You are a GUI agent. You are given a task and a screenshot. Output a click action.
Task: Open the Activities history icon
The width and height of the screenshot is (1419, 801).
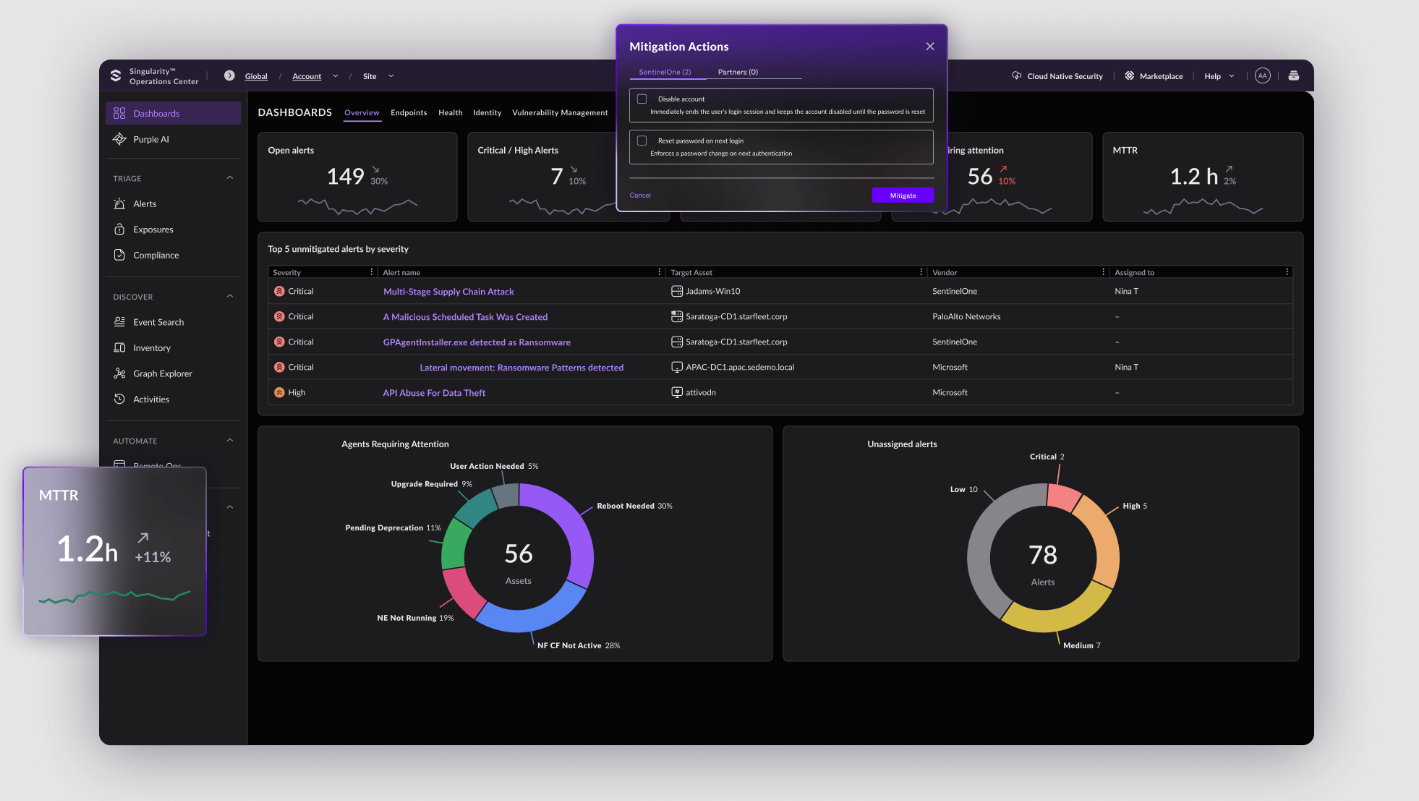coord(119,400)
